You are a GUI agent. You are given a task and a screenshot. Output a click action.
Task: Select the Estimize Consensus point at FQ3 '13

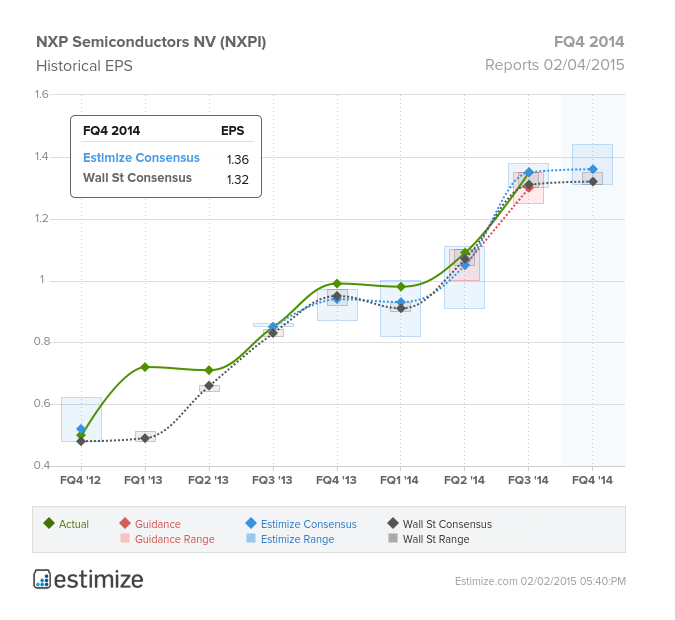tap(273, 326)
